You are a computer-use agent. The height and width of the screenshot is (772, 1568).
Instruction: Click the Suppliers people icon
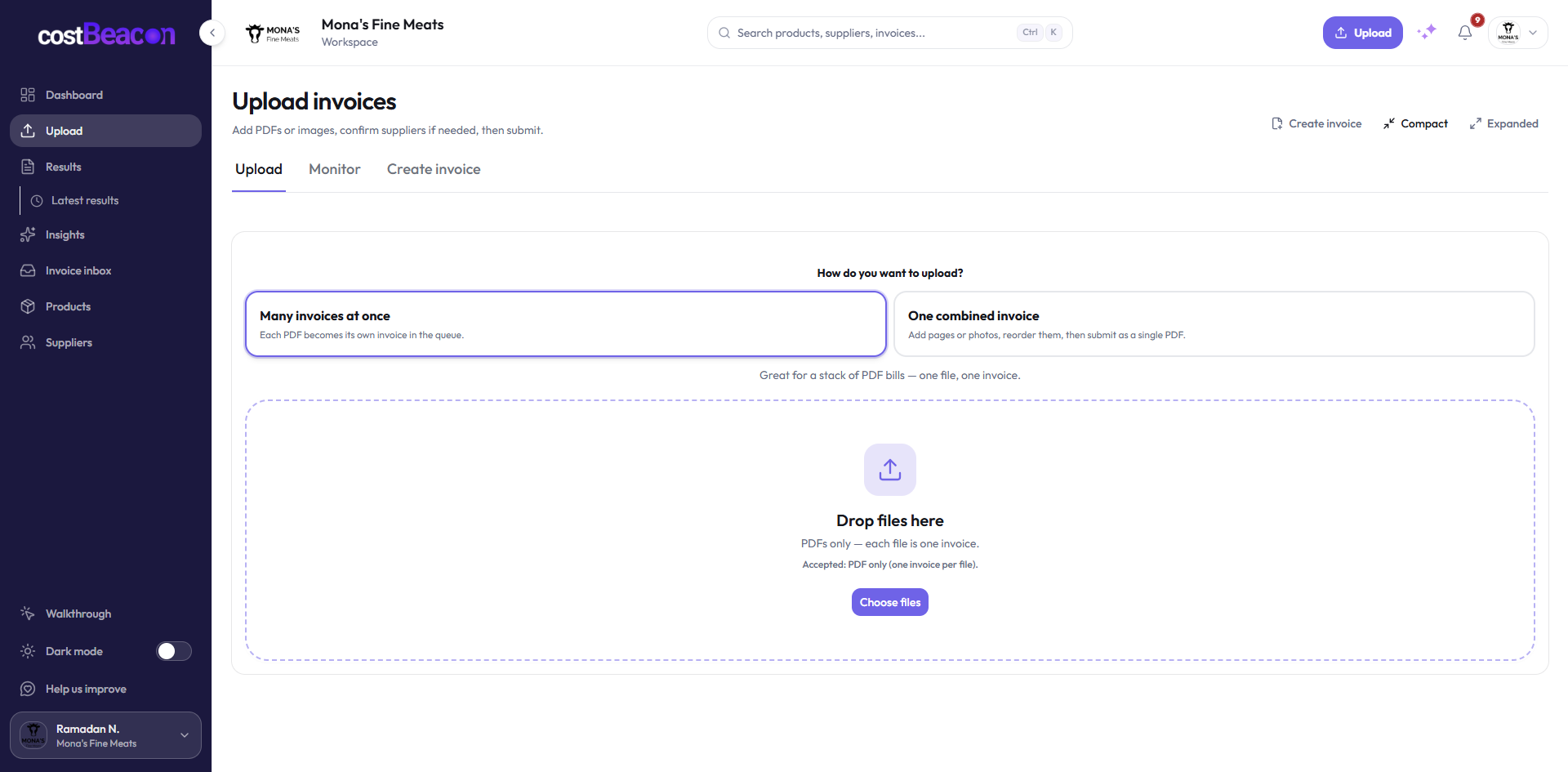coord(28,342)
